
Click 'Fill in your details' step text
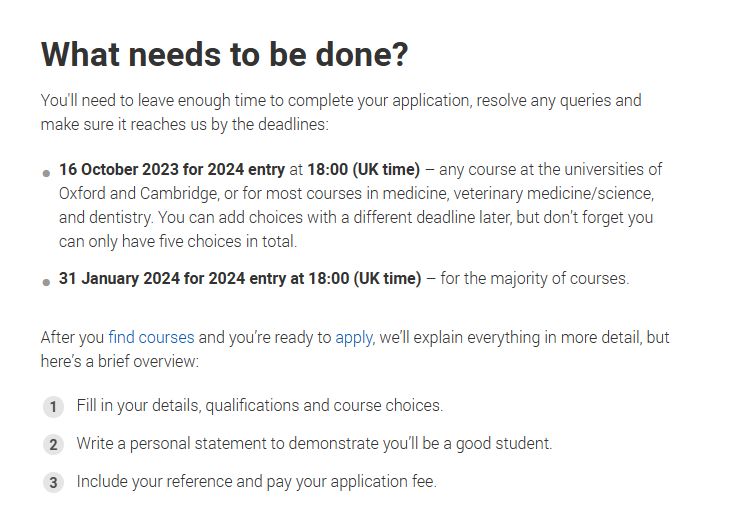(138, 405)
